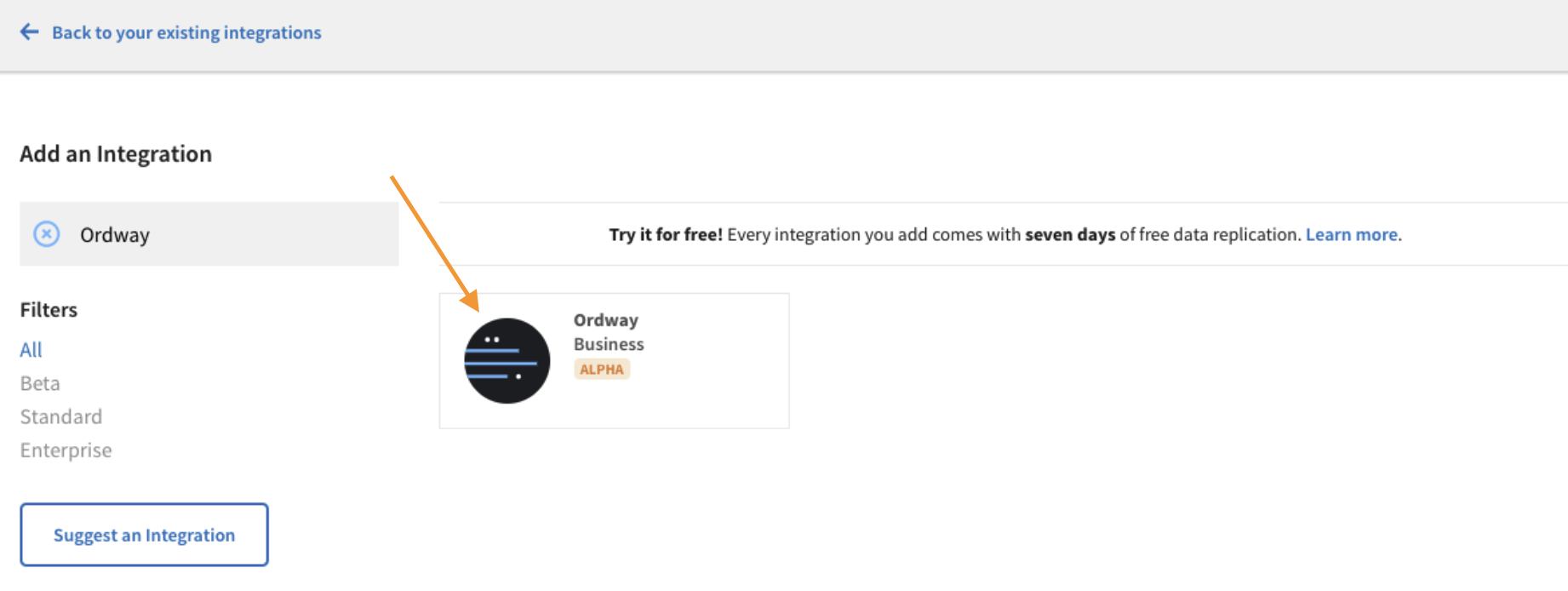Viewport: 1568px width, 591px height.
Task: Filter integrations by Beta
Action: click(40, 383)
